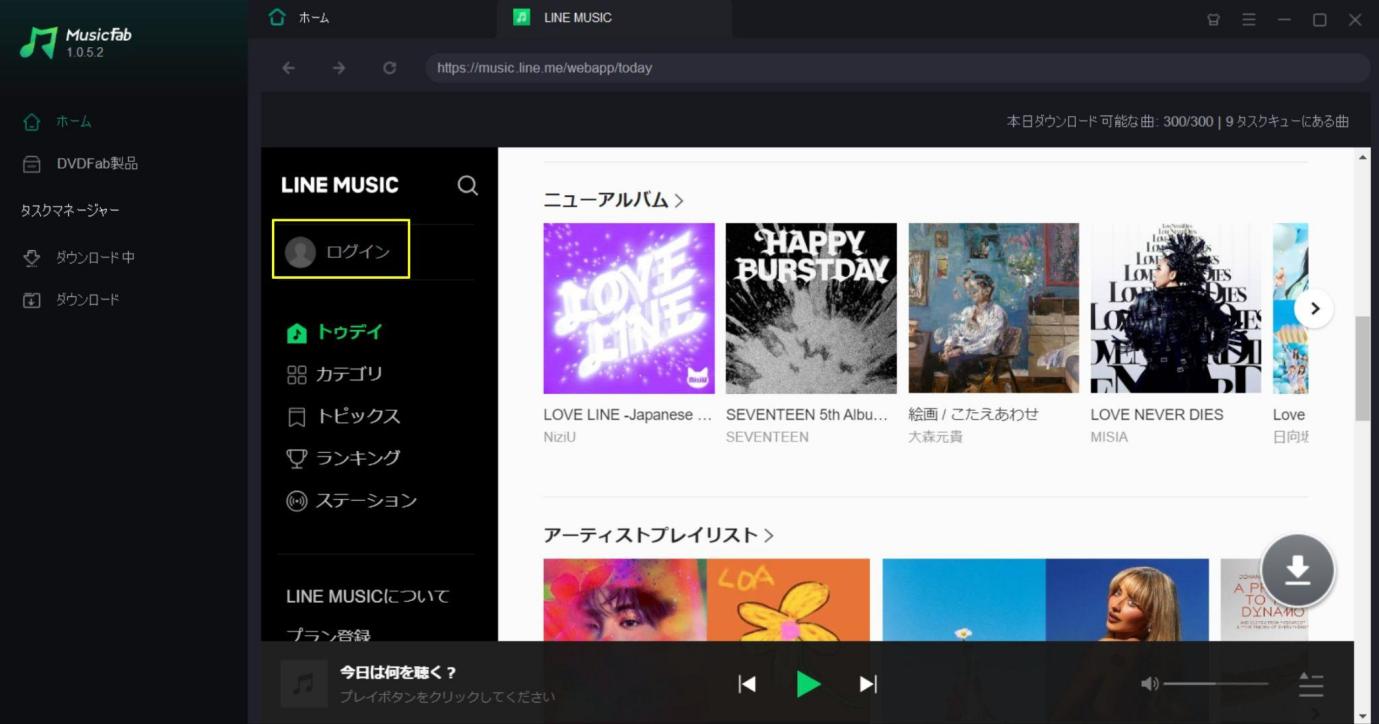Expand アーティストプレイリスト section heading
This screenshot has height=724, width=1379.
[658, 535]
